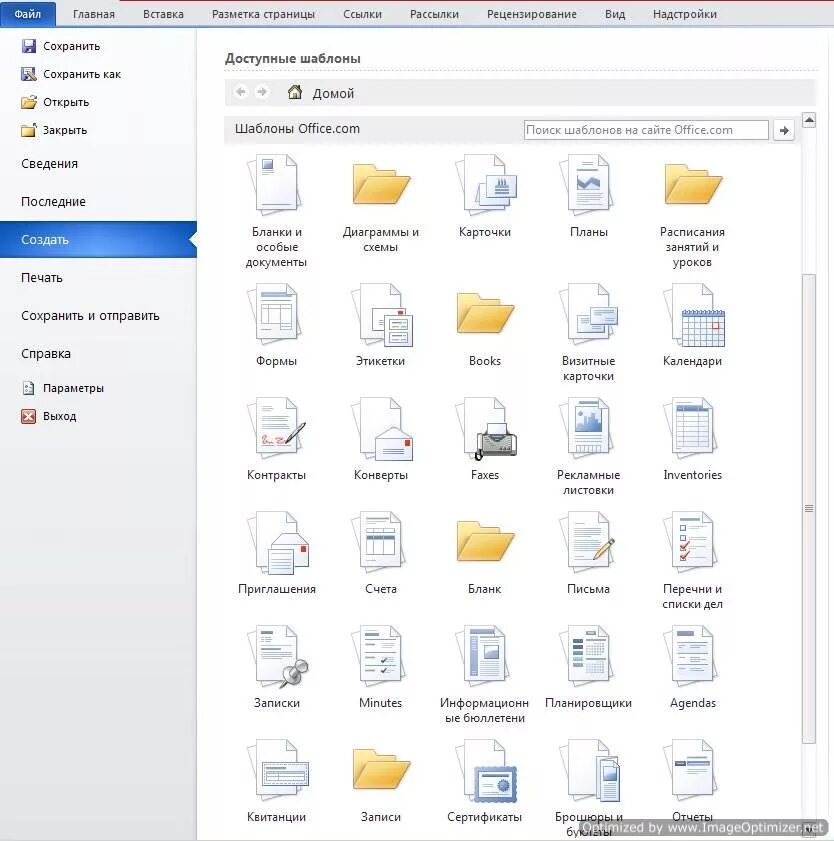The image size is (834, 841).
Task: Open the Планировщики template category
Action: (588, 667)
